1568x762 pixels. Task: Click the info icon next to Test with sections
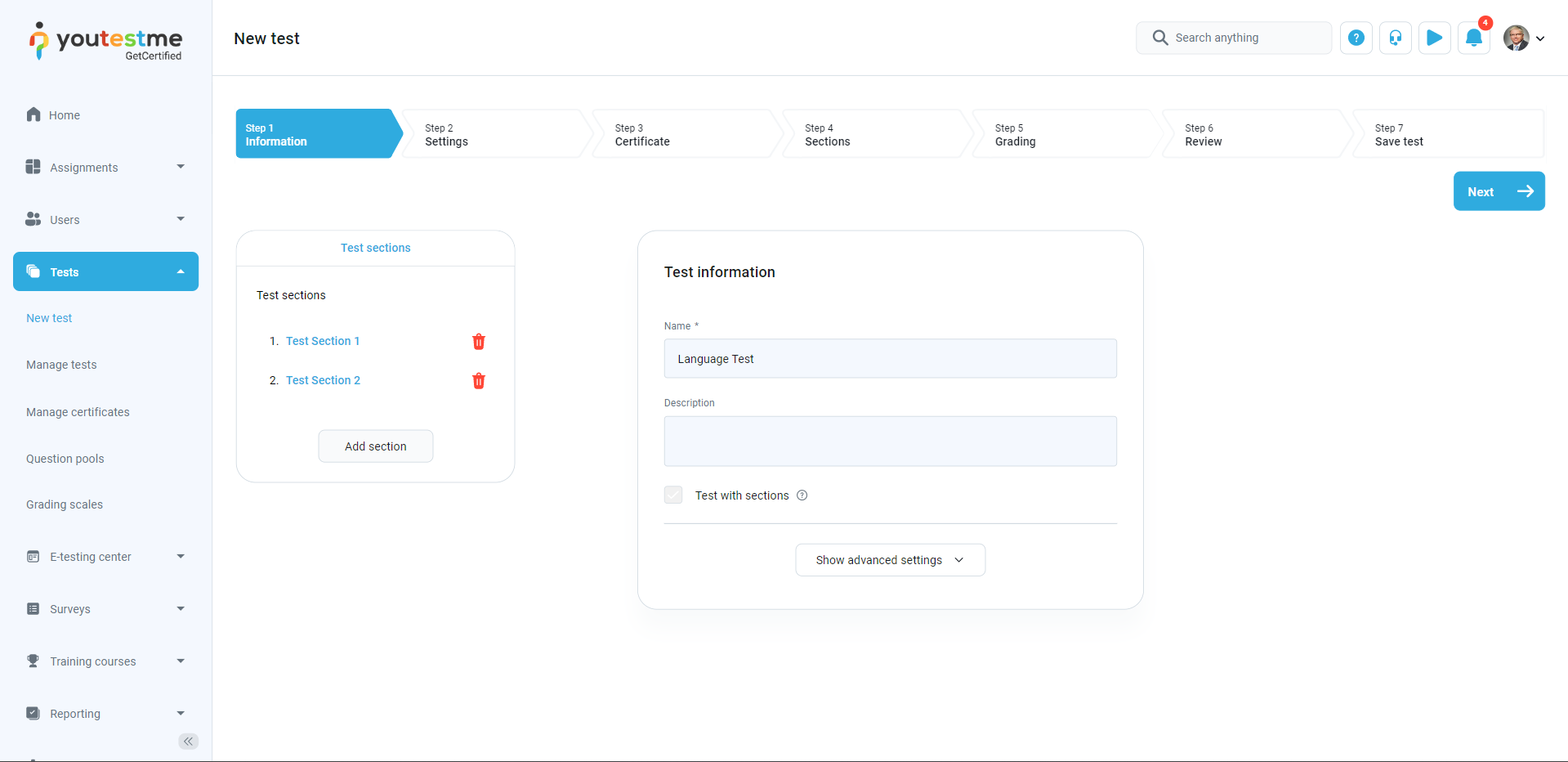click(x=802, y=495)
